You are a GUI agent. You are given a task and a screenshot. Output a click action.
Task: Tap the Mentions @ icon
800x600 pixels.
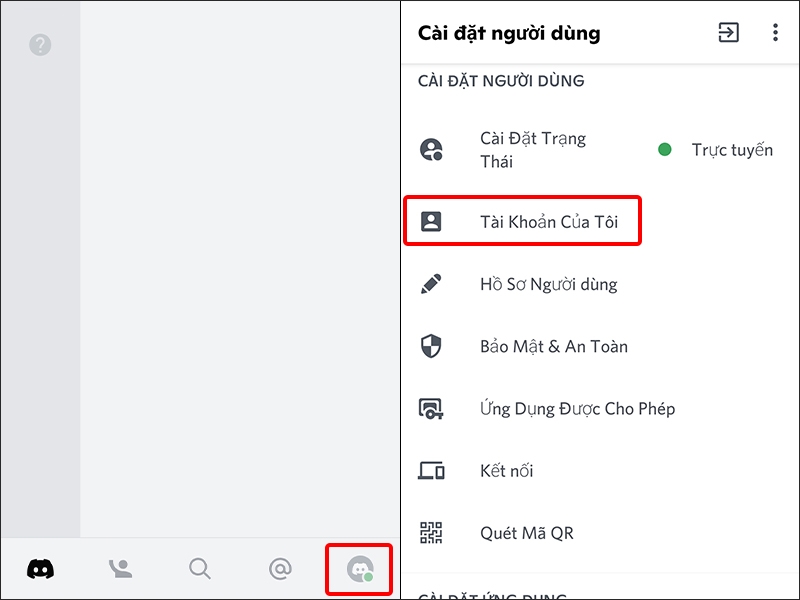coord(279,568)
